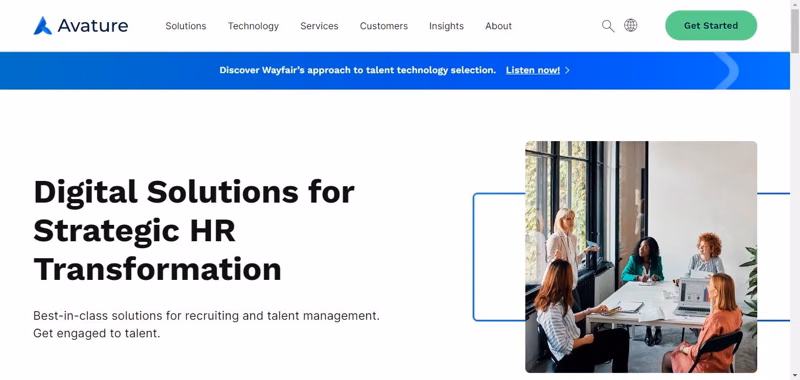Open the Services menu
The image size is (800, 380).
pyautogui.click(x=319, y=26)
